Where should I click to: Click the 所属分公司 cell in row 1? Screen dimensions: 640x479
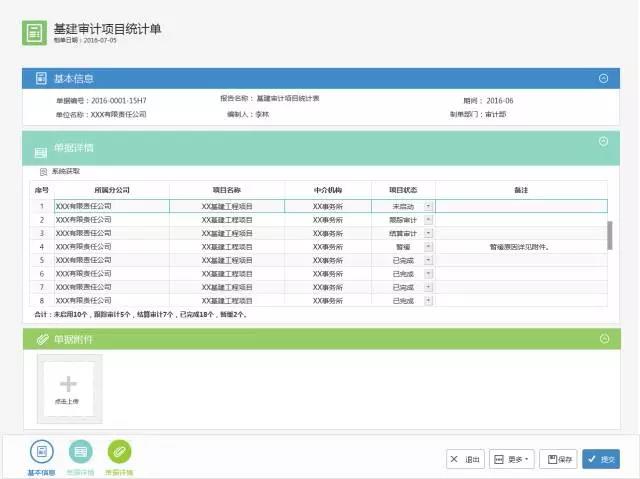pyautogui.click(x=110, y=206)
